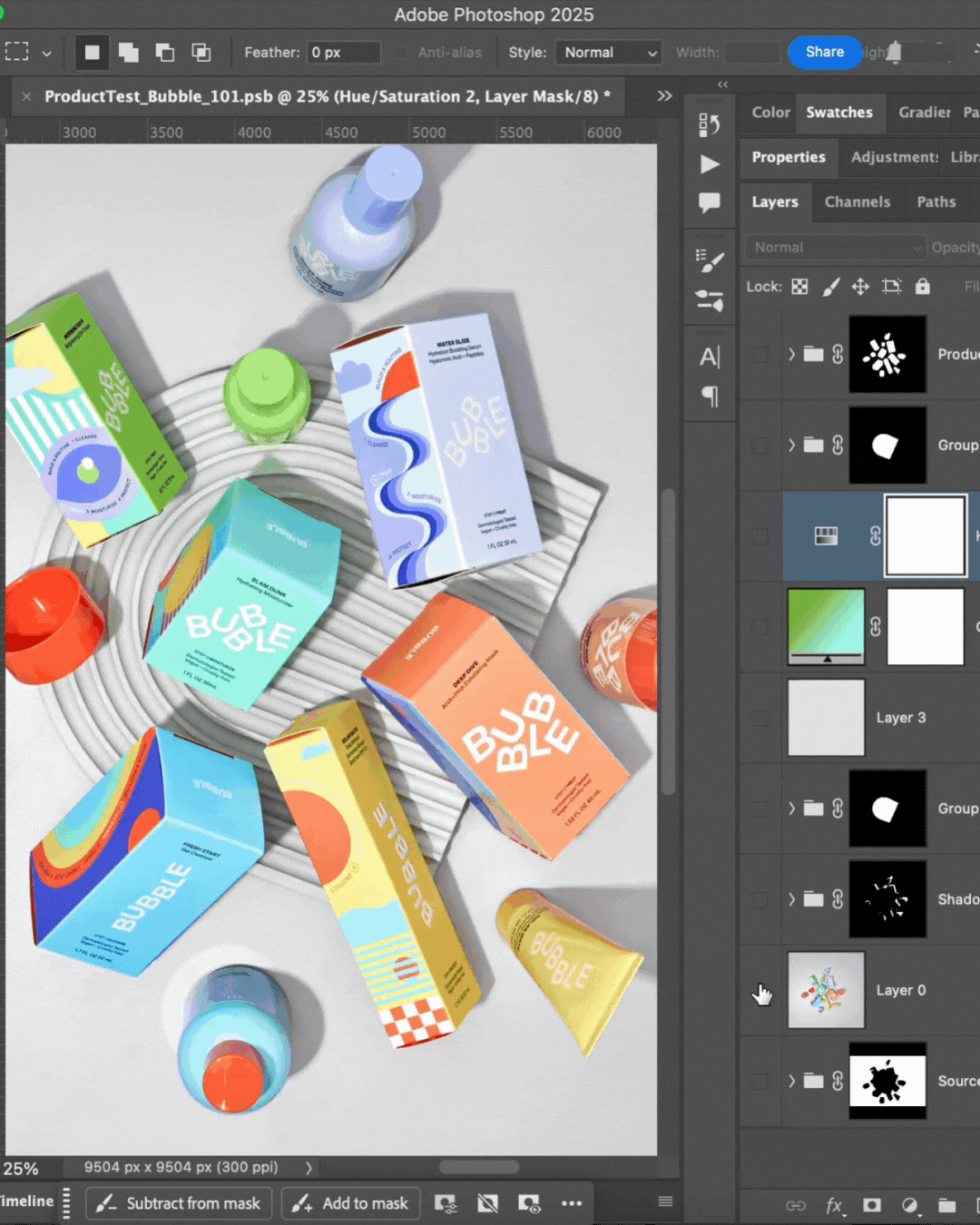Expand the Shado layer group

point(791,899)
